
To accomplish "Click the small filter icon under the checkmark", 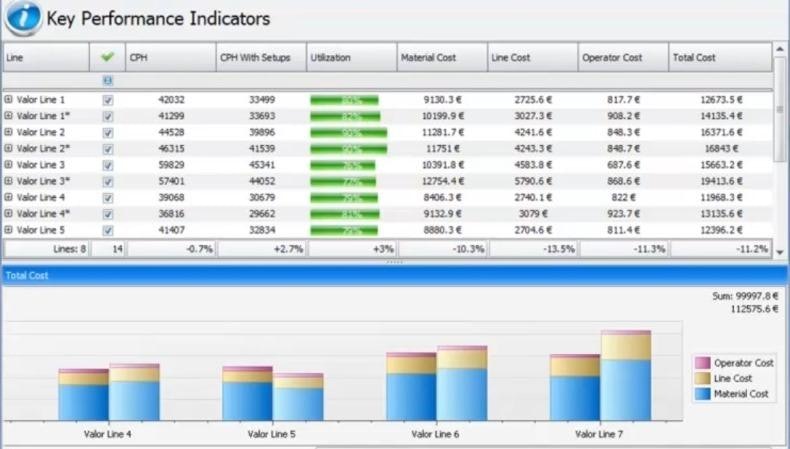I will [x=107, y=80].
